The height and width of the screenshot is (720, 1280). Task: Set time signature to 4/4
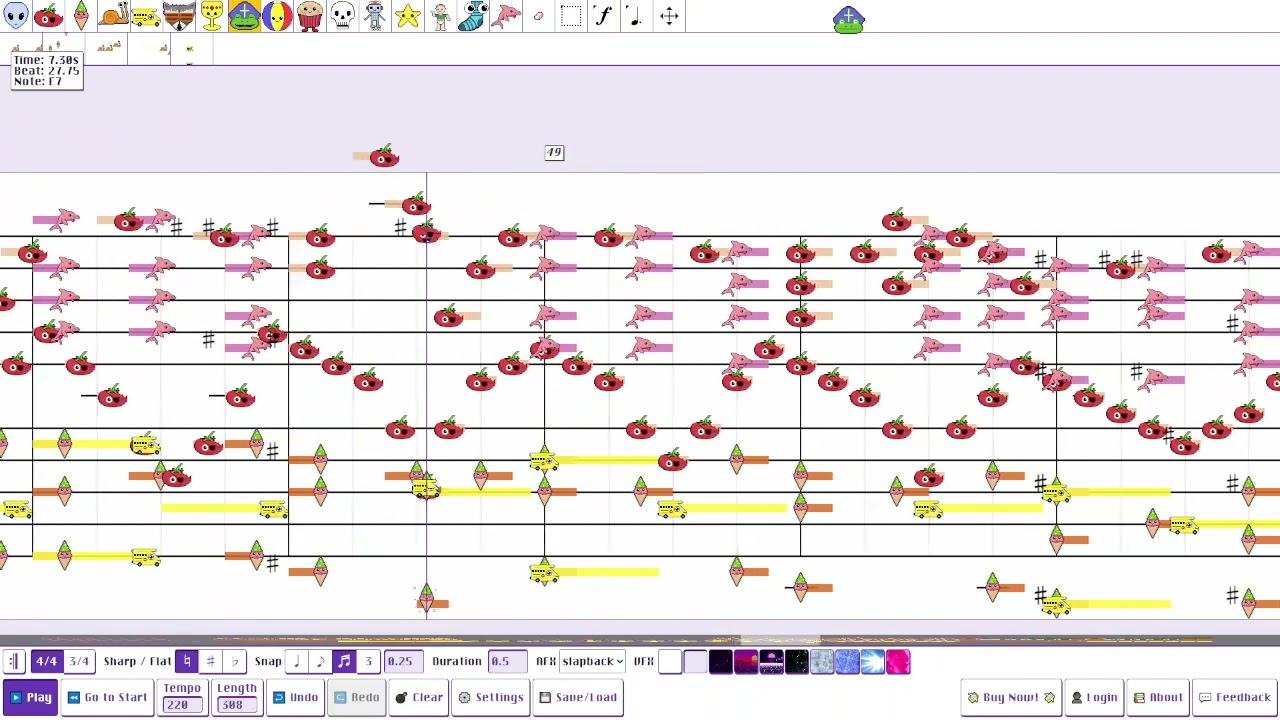(46, 661)
